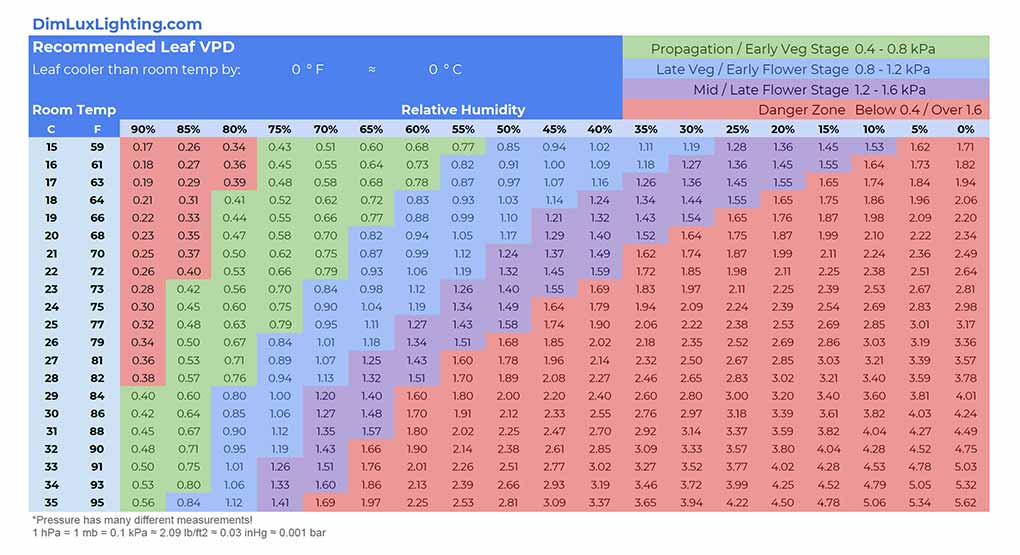The height and width of the screenshot is (555, 1020).
Task: Select the C temperature column header
Action: [51, 129]
